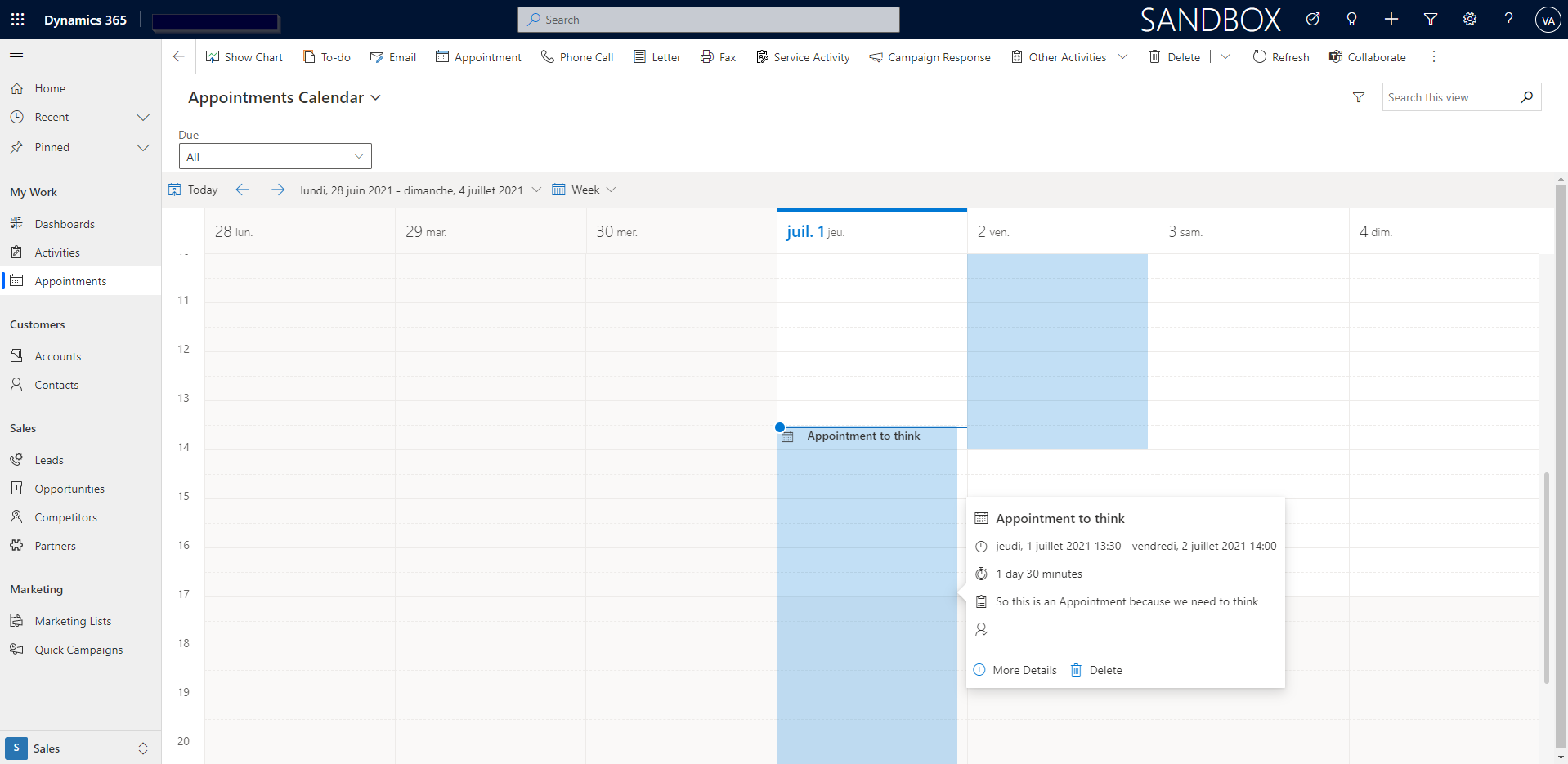Open the advanced find funnel icon

pos(1431,20)
